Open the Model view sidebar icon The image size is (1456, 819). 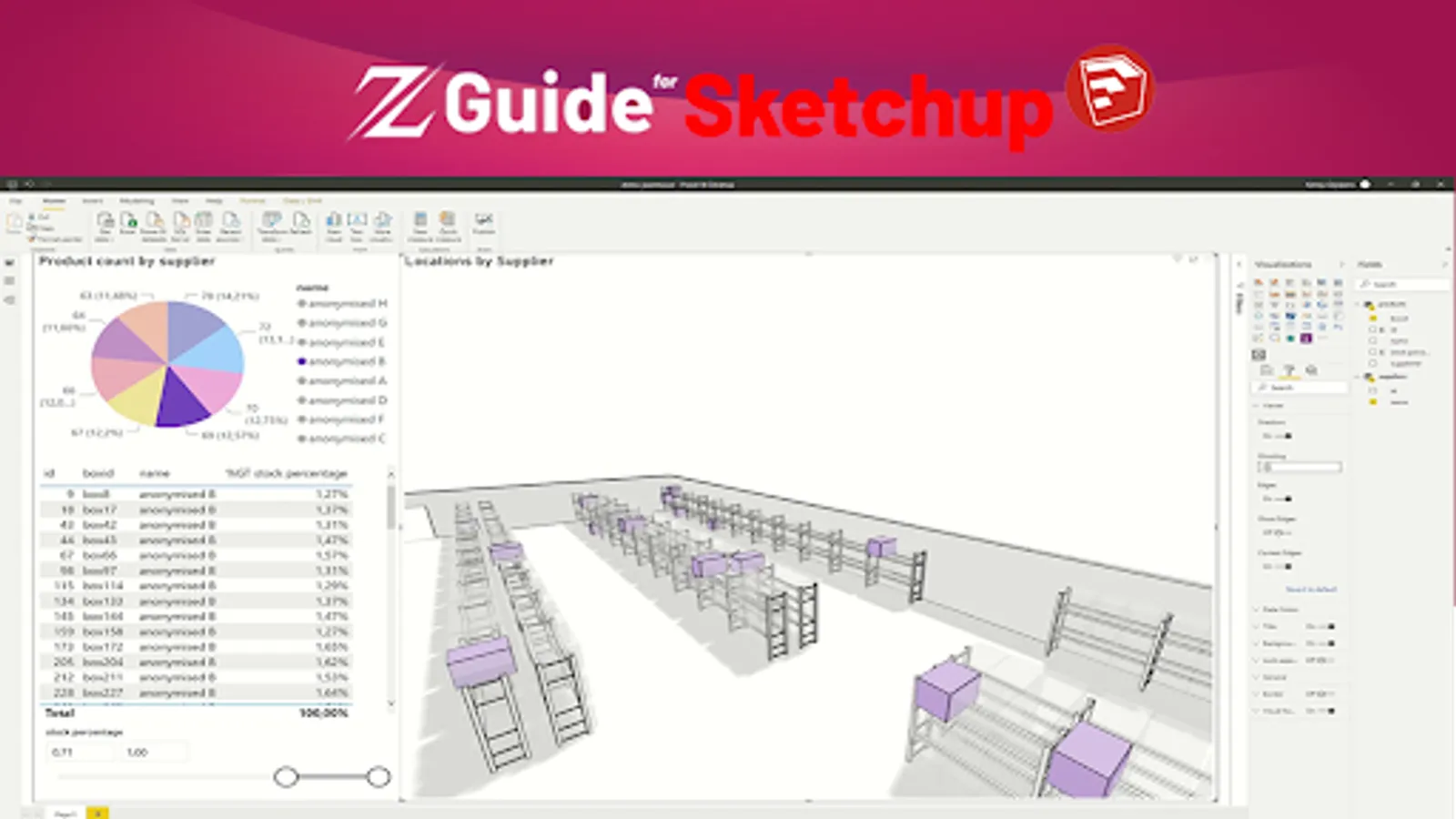[x=10, y=299]
